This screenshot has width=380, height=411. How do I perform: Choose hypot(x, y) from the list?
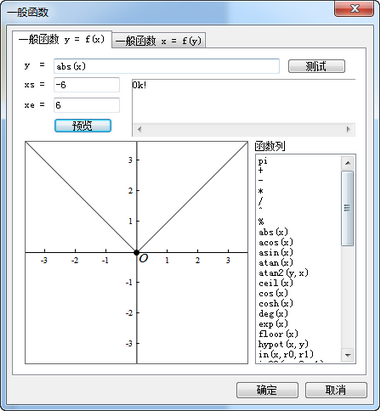click(x=283, y=344)
